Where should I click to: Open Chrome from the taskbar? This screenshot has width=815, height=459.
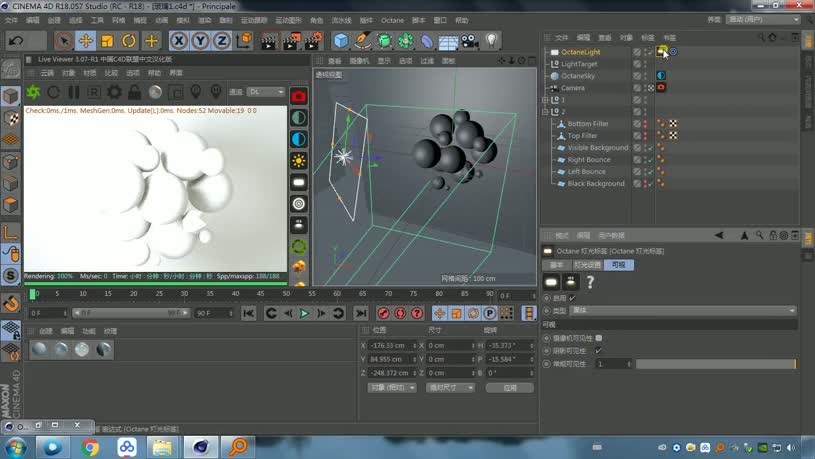[90, 447]
